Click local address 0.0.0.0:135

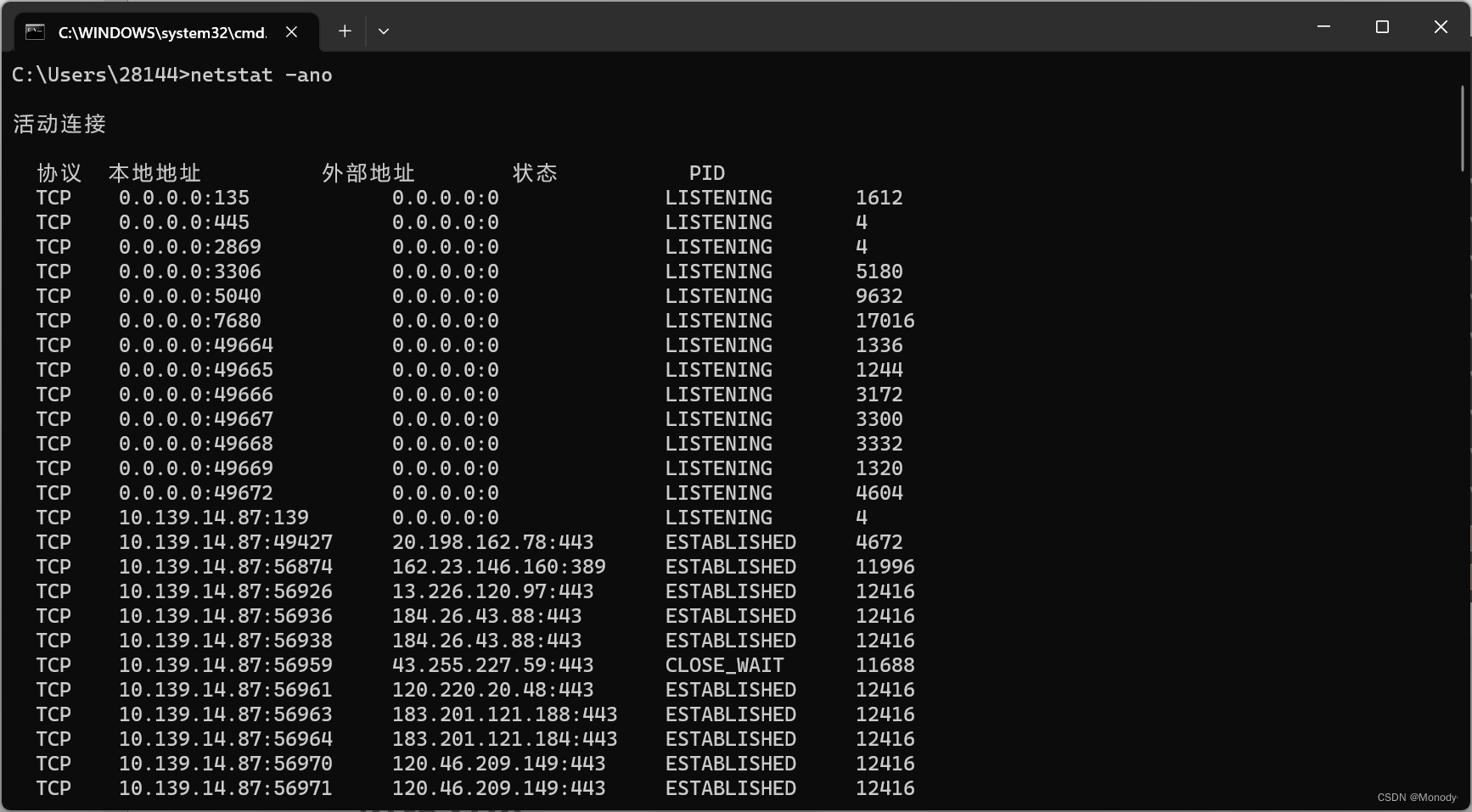[184, 198]
